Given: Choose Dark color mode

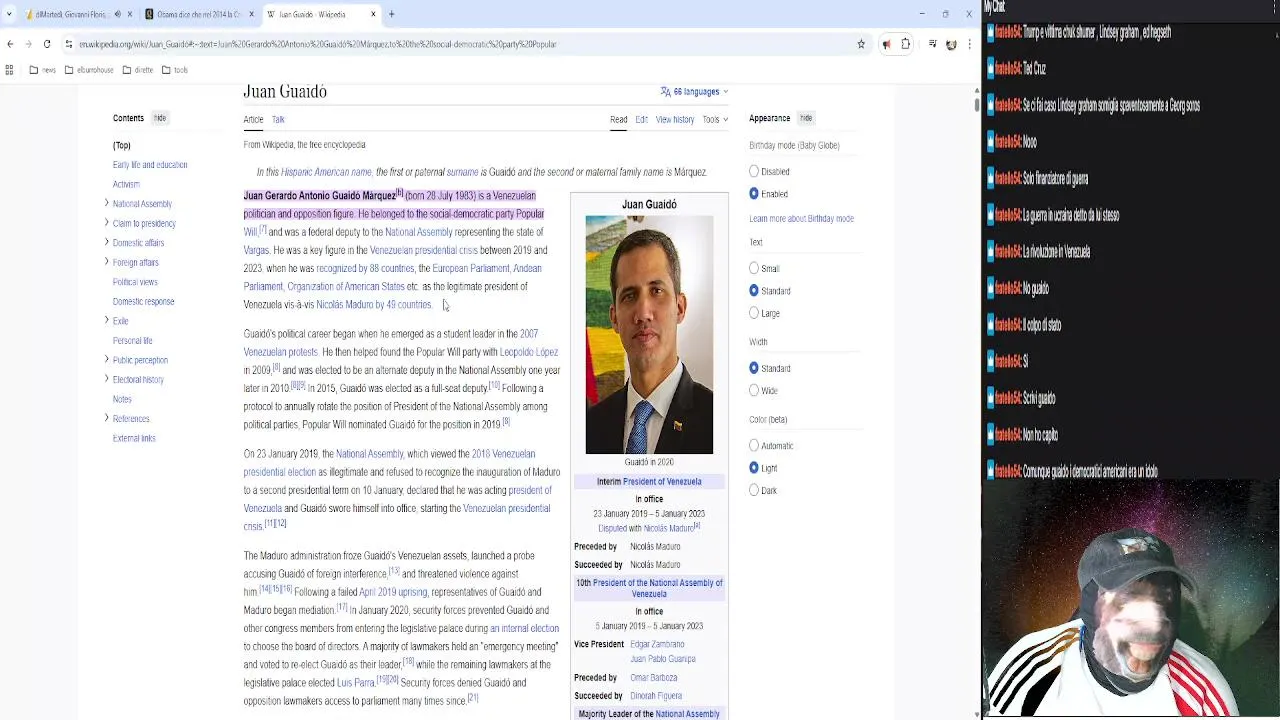Looking at the screenshot, I should (x=754, y=490).
